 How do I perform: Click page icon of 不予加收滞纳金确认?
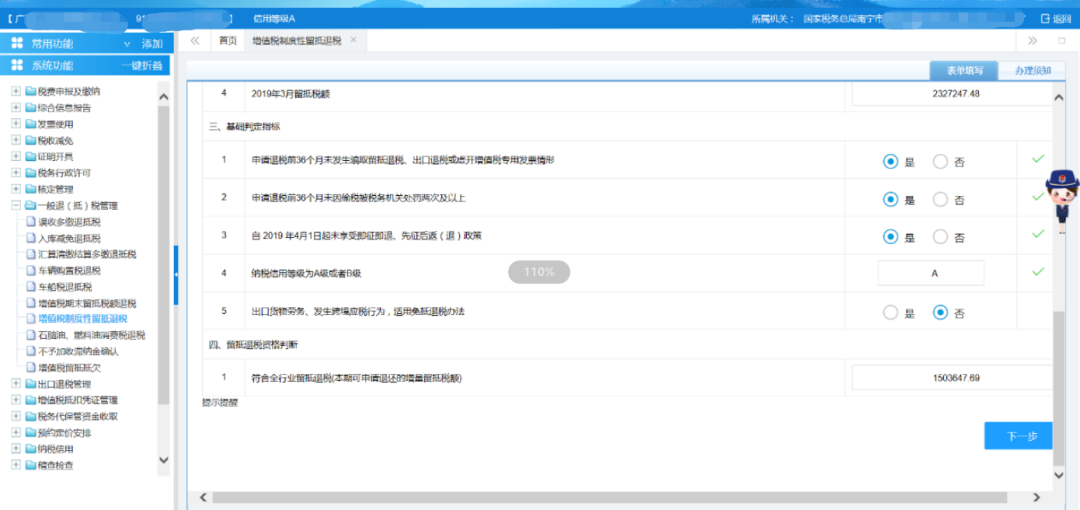click(30, 351)
